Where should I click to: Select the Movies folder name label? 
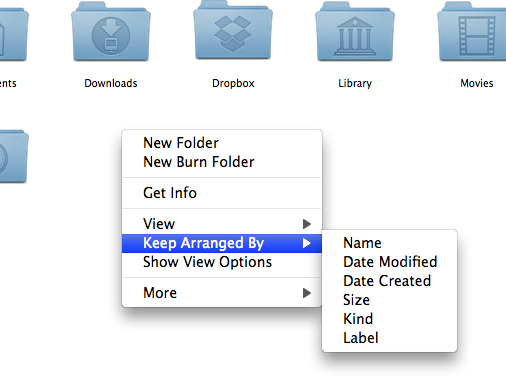click(477, 83)
